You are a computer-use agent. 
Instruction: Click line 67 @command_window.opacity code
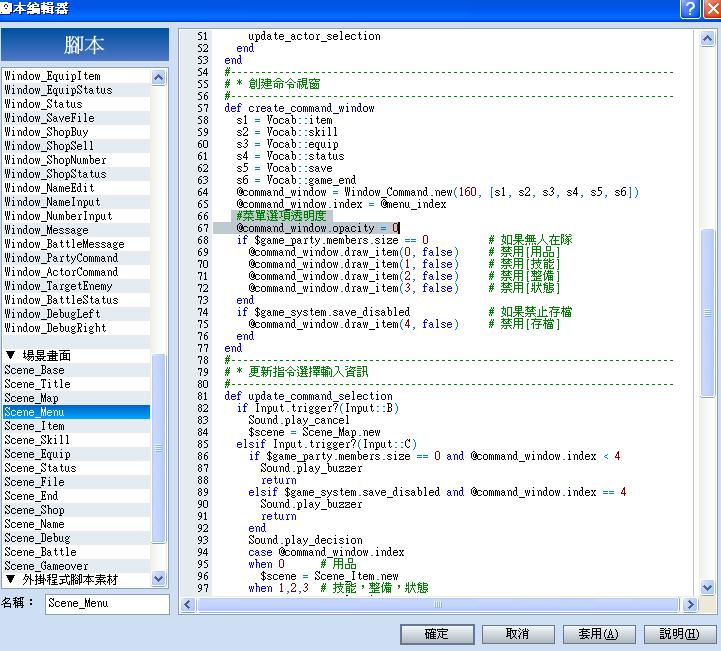[x=318, y=228]
